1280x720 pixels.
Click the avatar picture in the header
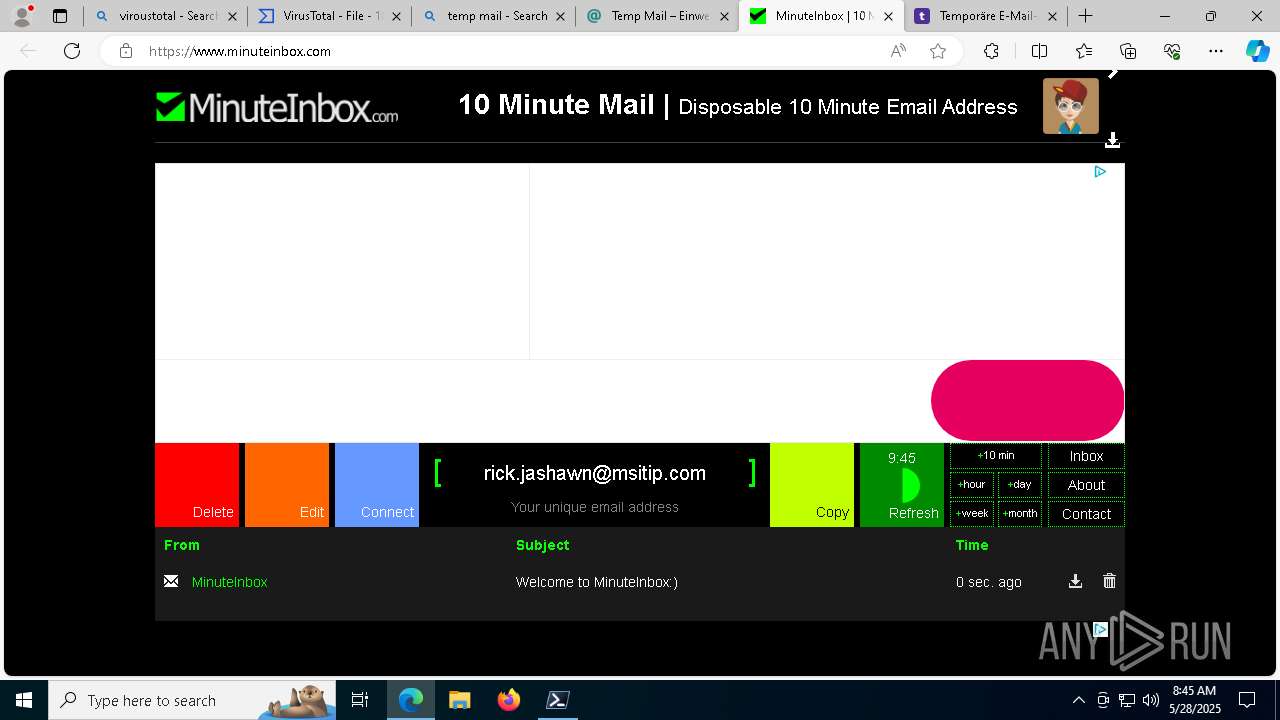[1070, 106]
